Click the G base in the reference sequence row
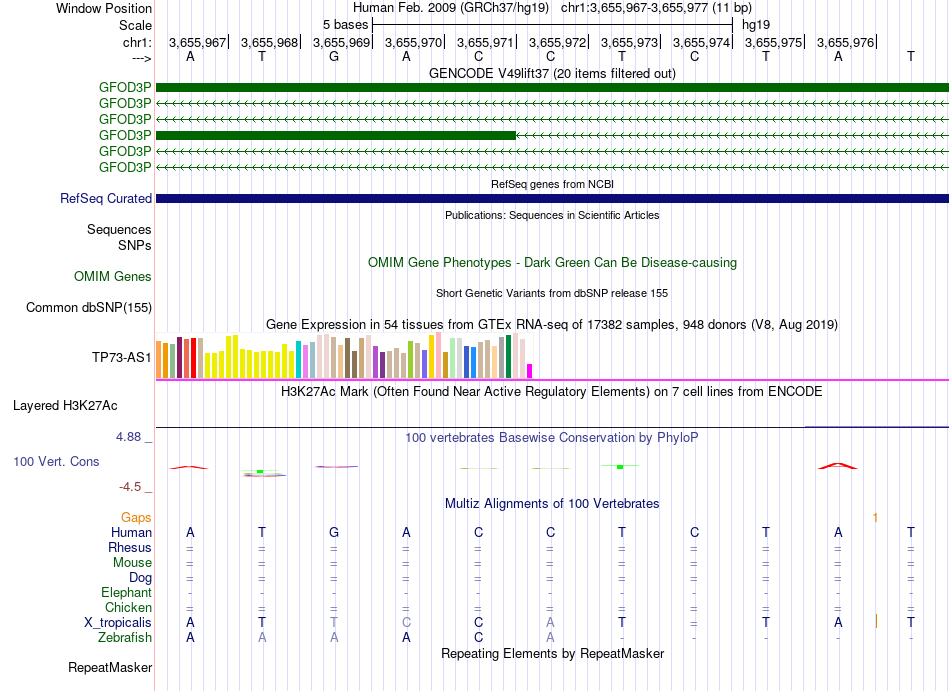This screenshot has width=950, height=691. point(334,56)
